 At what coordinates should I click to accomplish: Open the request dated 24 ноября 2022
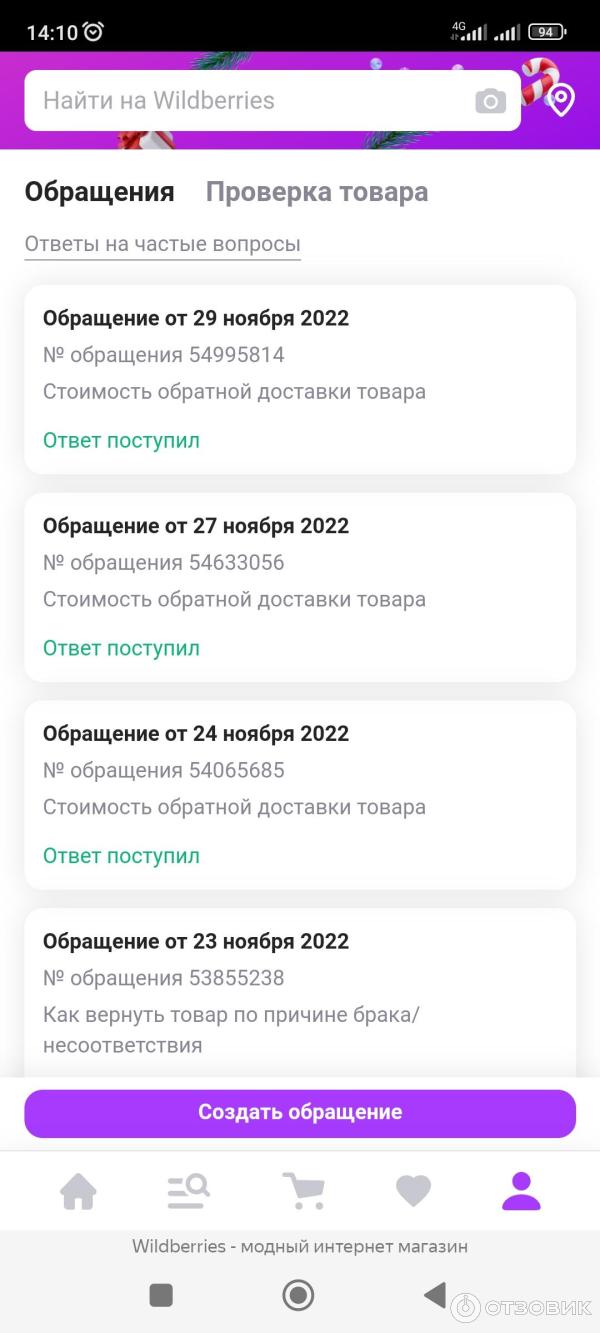pyautogui.click(x=299, y=795)
